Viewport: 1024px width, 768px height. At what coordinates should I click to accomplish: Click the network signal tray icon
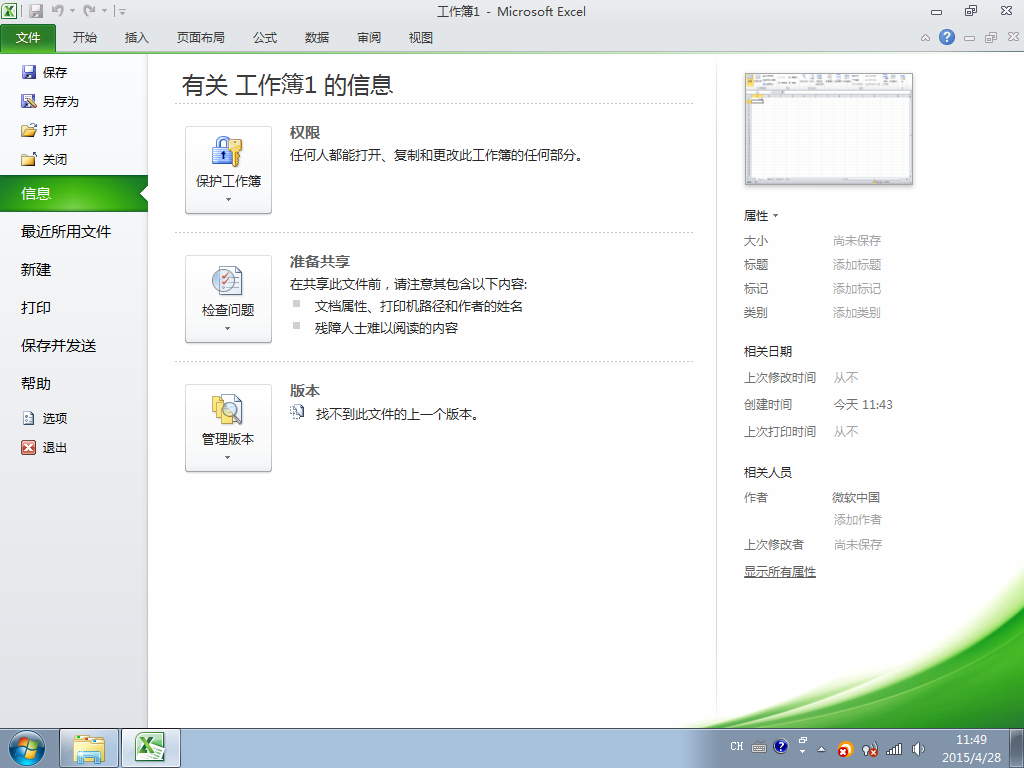click(x=894, y=749)
